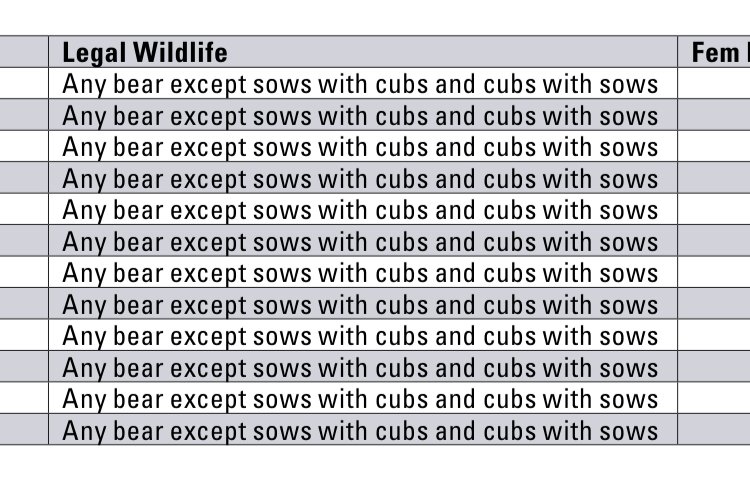Click the second row's Any bear text
The image size is (750, 501).
point(360,115)
